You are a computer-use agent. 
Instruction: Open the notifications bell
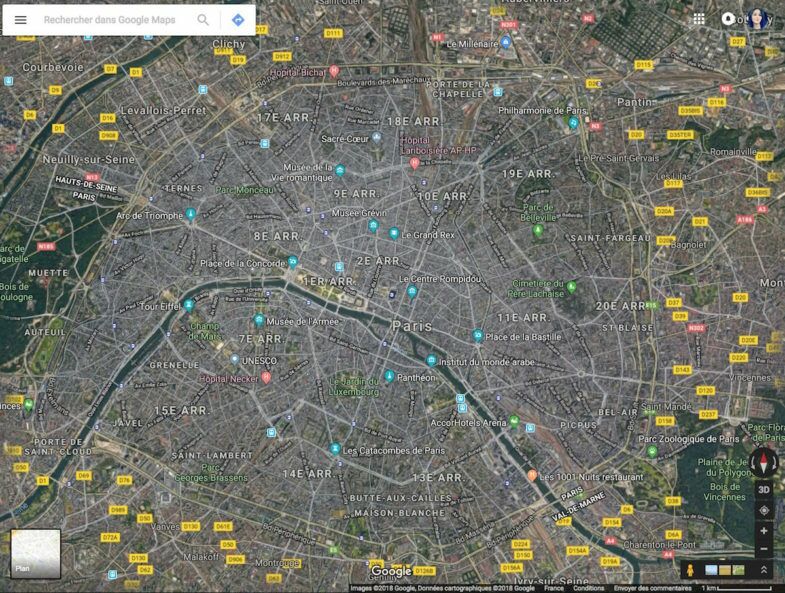728,19
